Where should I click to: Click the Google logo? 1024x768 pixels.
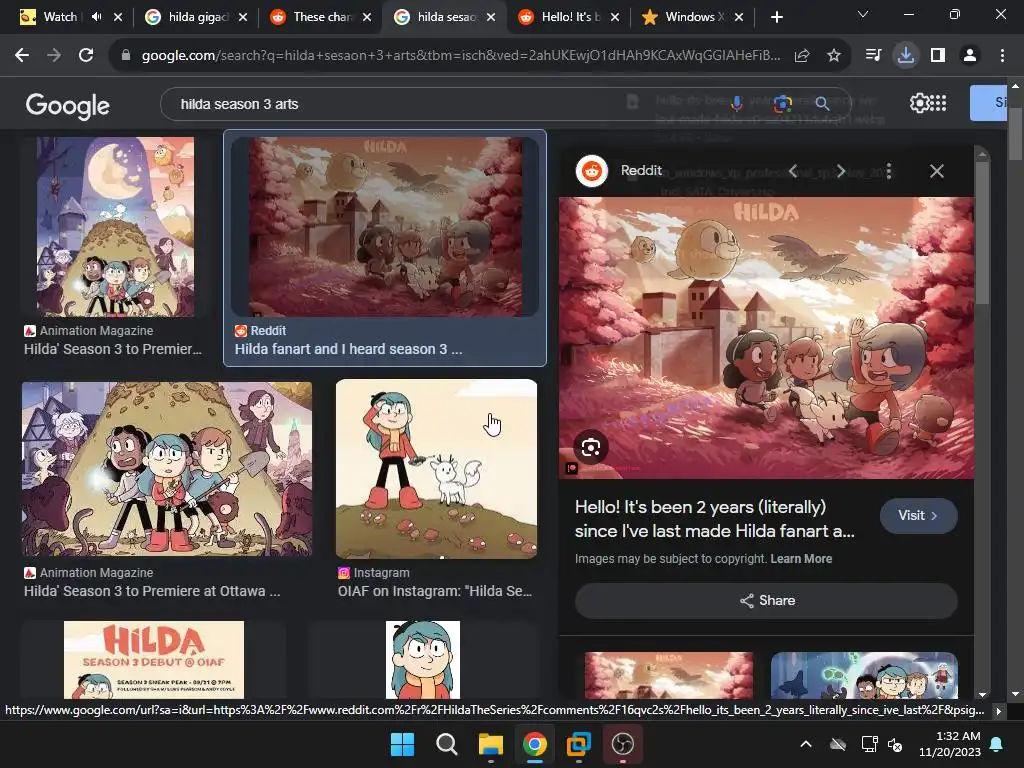68,105
